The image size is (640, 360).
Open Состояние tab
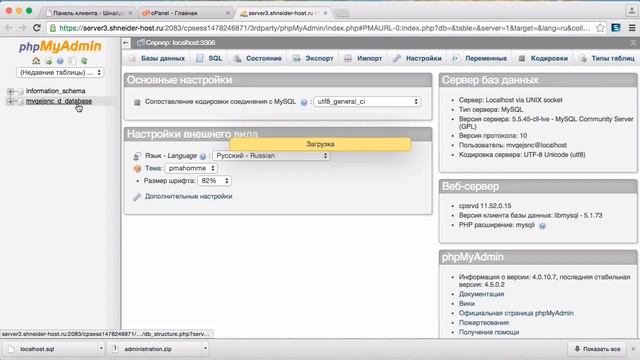258,58
